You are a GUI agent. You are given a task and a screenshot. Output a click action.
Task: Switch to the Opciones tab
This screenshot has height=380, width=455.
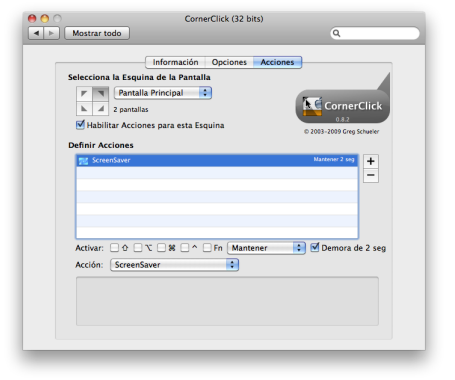click(229, 62)
